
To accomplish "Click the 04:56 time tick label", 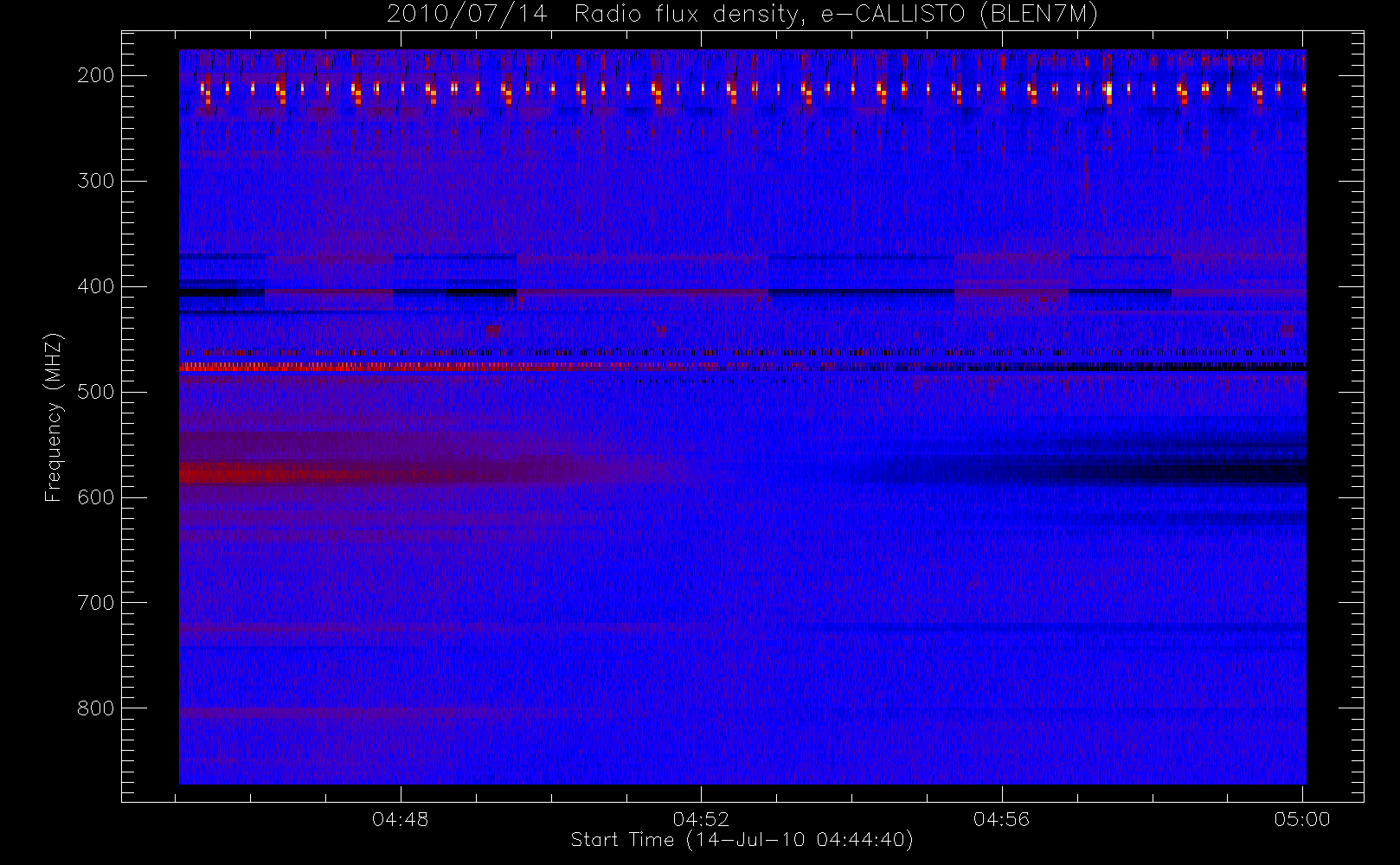I will point(1002,819).
